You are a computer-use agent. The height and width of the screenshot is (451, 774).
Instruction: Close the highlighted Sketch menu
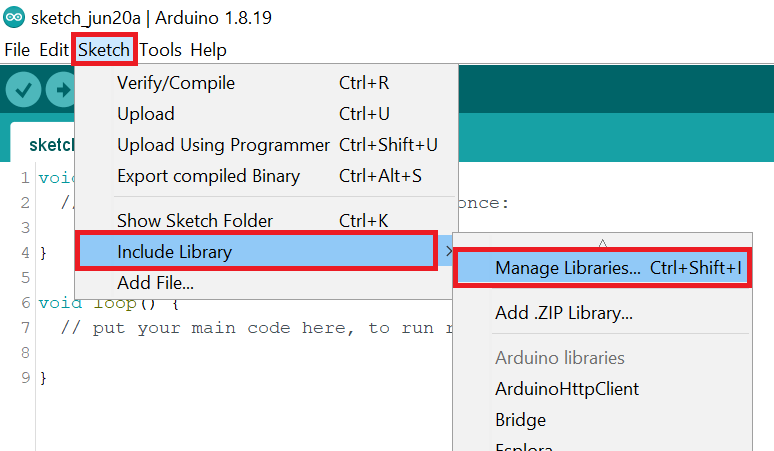pos(104,50)
